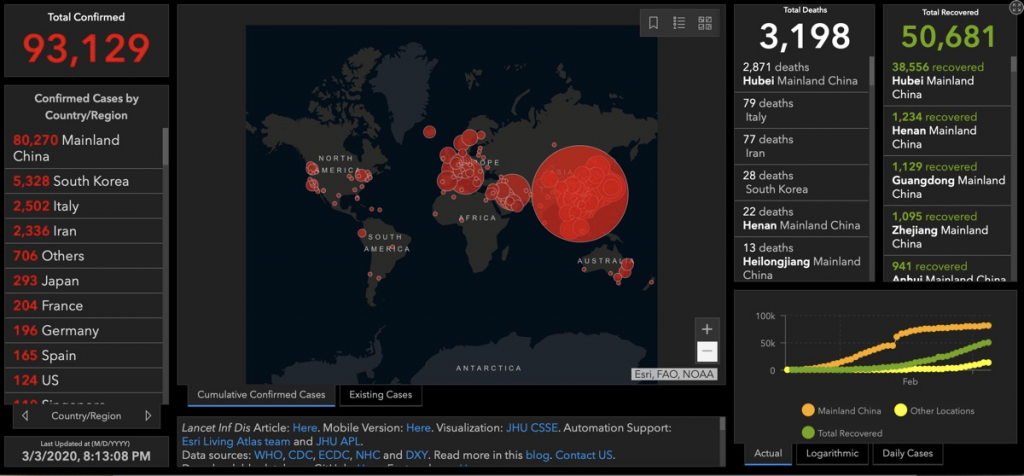Go to next list with right arrow
The image size is (1024, 476).
[x=148, y=415]
